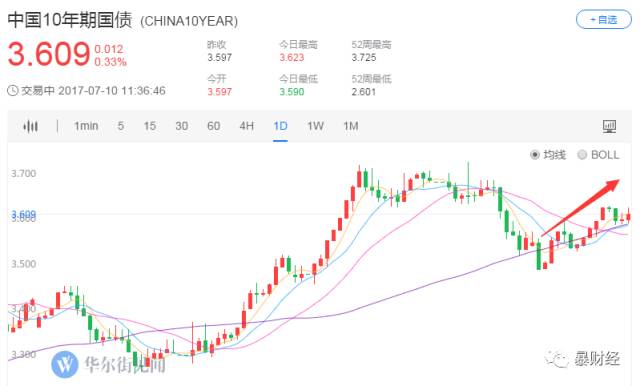Select the 60 minute interval tab
The width and height of the screenshot is (640, 386).
213,126
